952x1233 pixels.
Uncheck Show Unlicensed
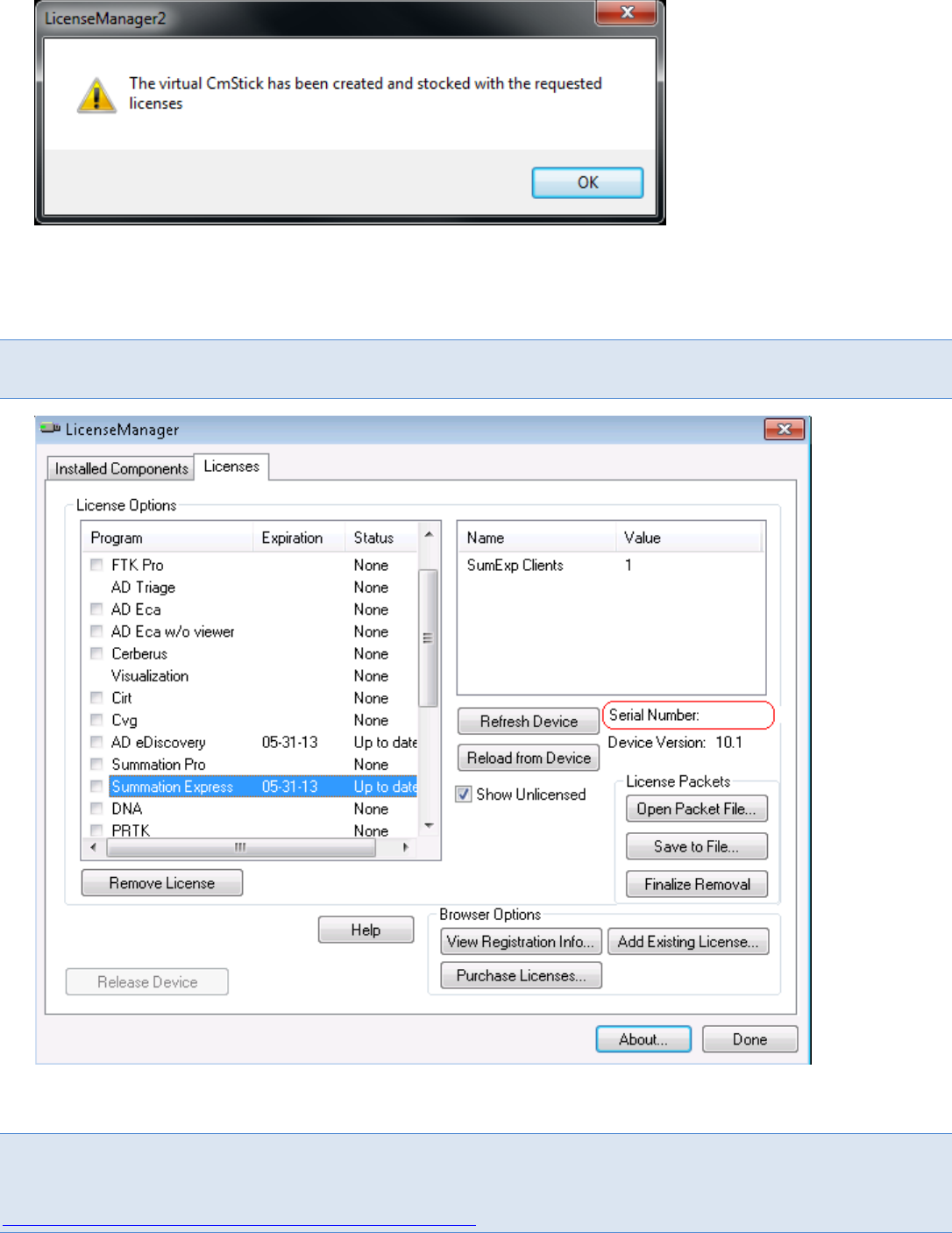(x=464, y=795)
